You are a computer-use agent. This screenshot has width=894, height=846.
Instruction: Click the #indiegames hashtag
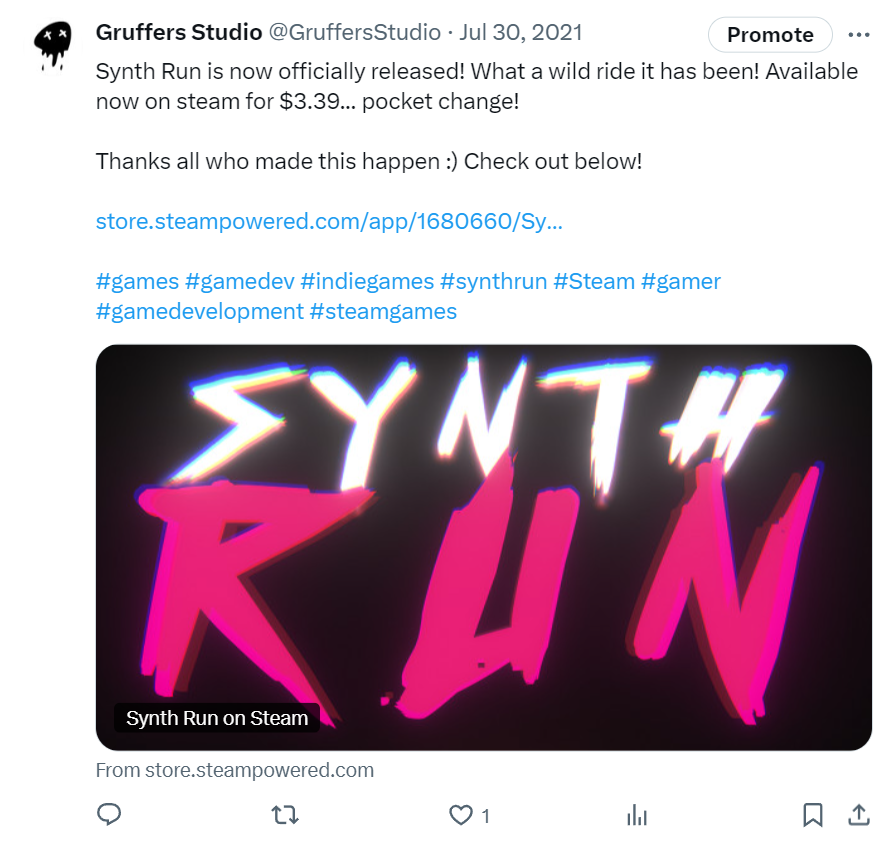(367, 281)
